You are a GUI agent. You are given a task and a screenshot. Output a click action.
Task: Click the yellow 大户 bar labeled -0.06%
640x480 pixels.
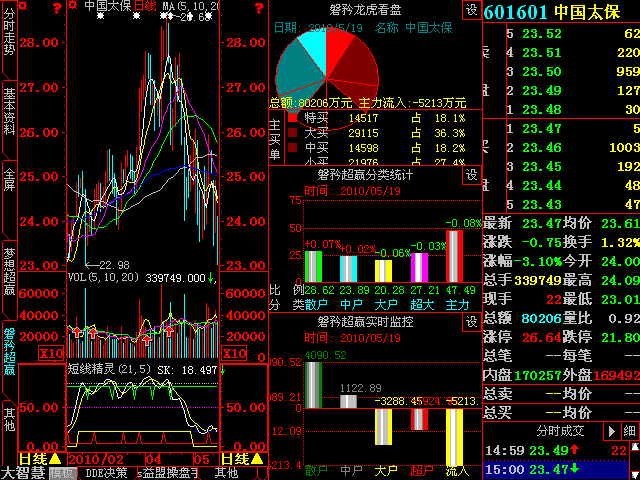(383, 271)
